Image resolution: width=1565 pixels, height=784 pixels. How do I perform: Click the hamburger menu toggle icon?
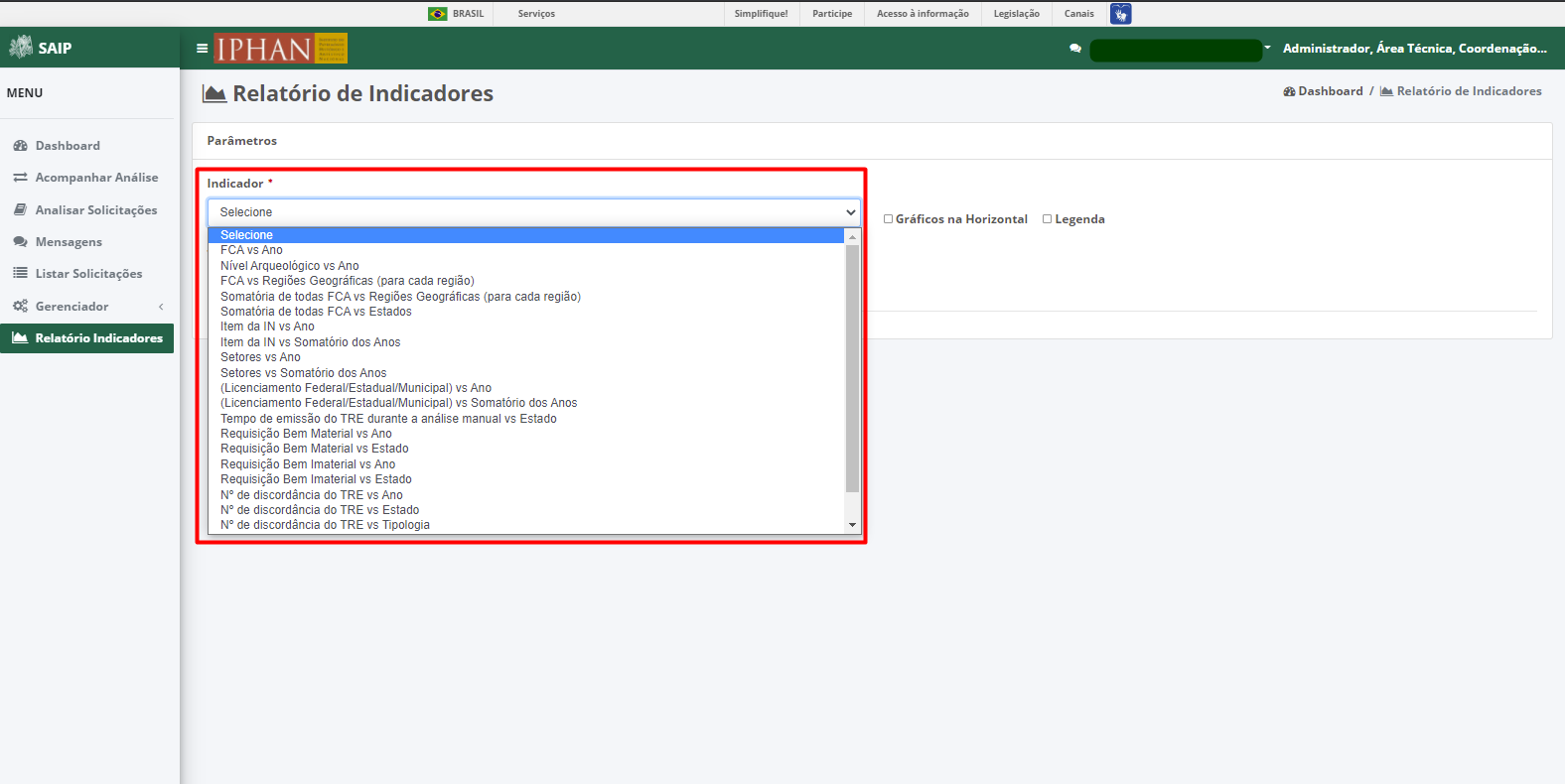tap(203, 48)
